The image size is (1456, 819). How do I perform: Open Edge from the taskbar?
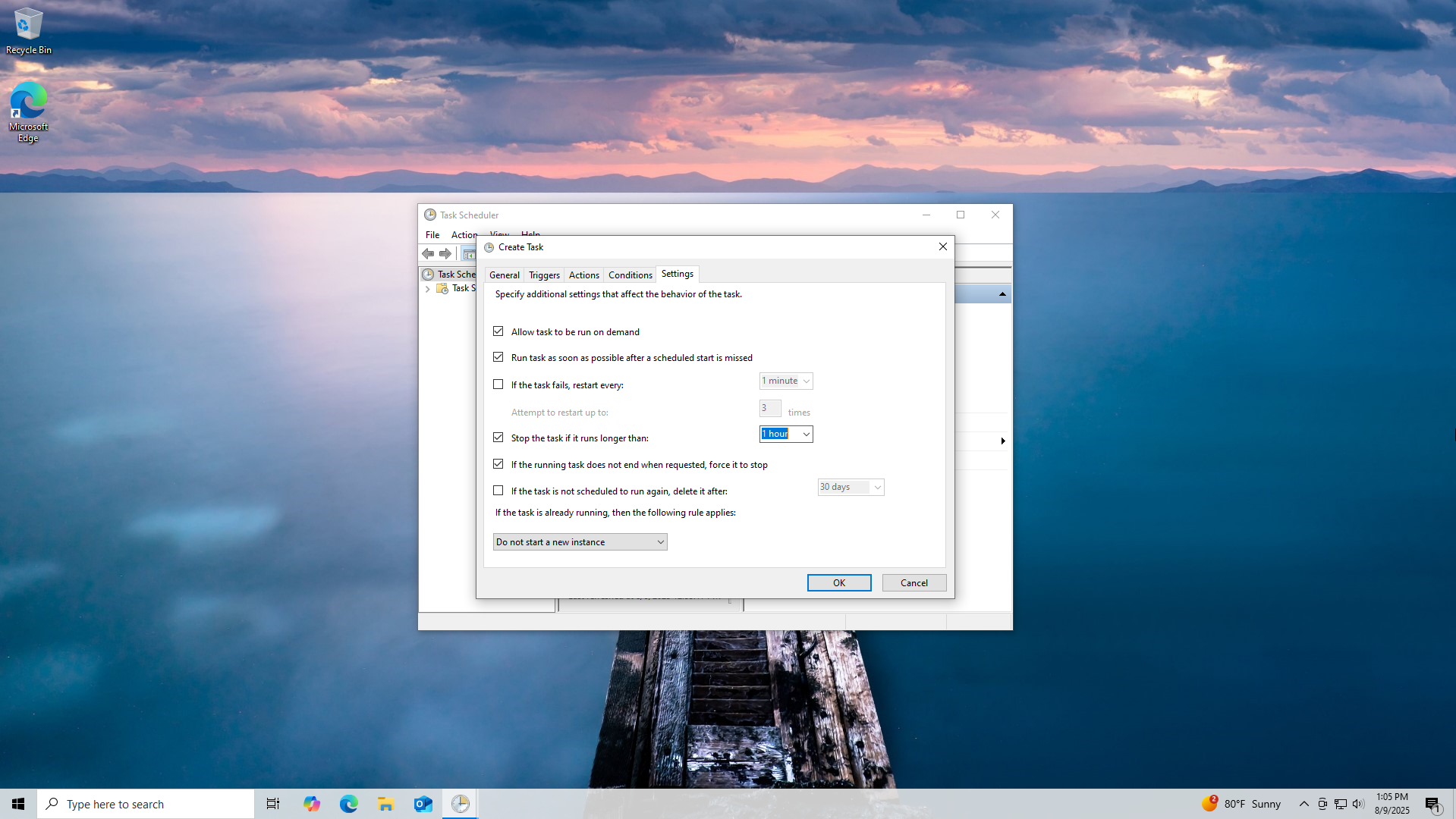[349, 804]
